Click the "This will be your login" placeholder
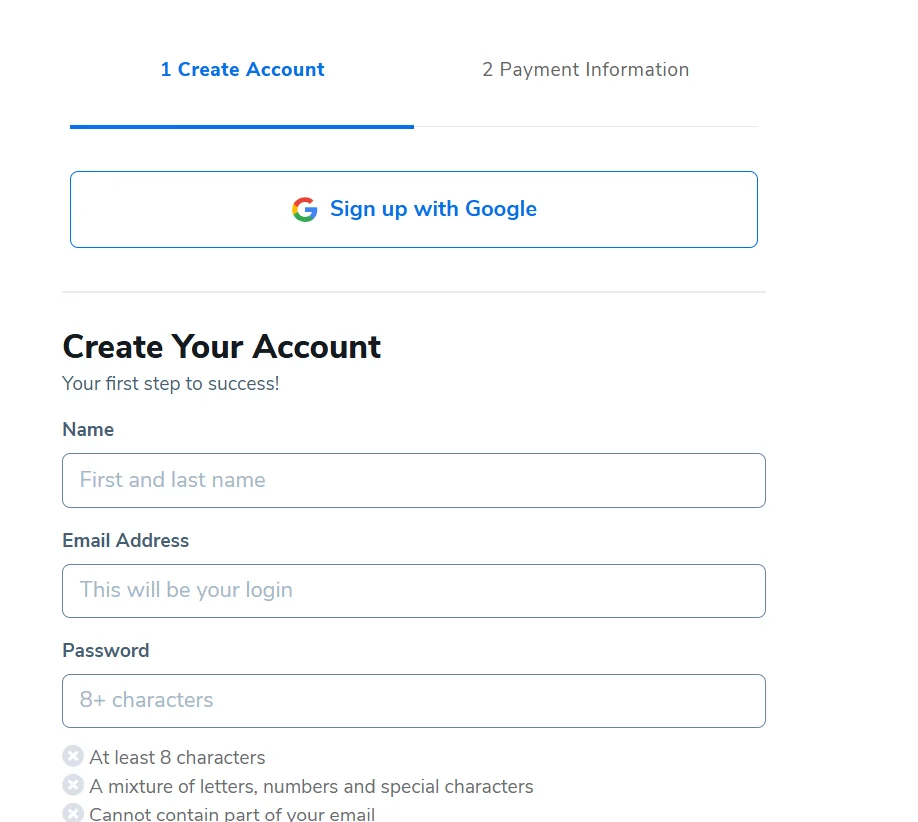The width and height of the screenshot is (918, 822). click(186, 590)
